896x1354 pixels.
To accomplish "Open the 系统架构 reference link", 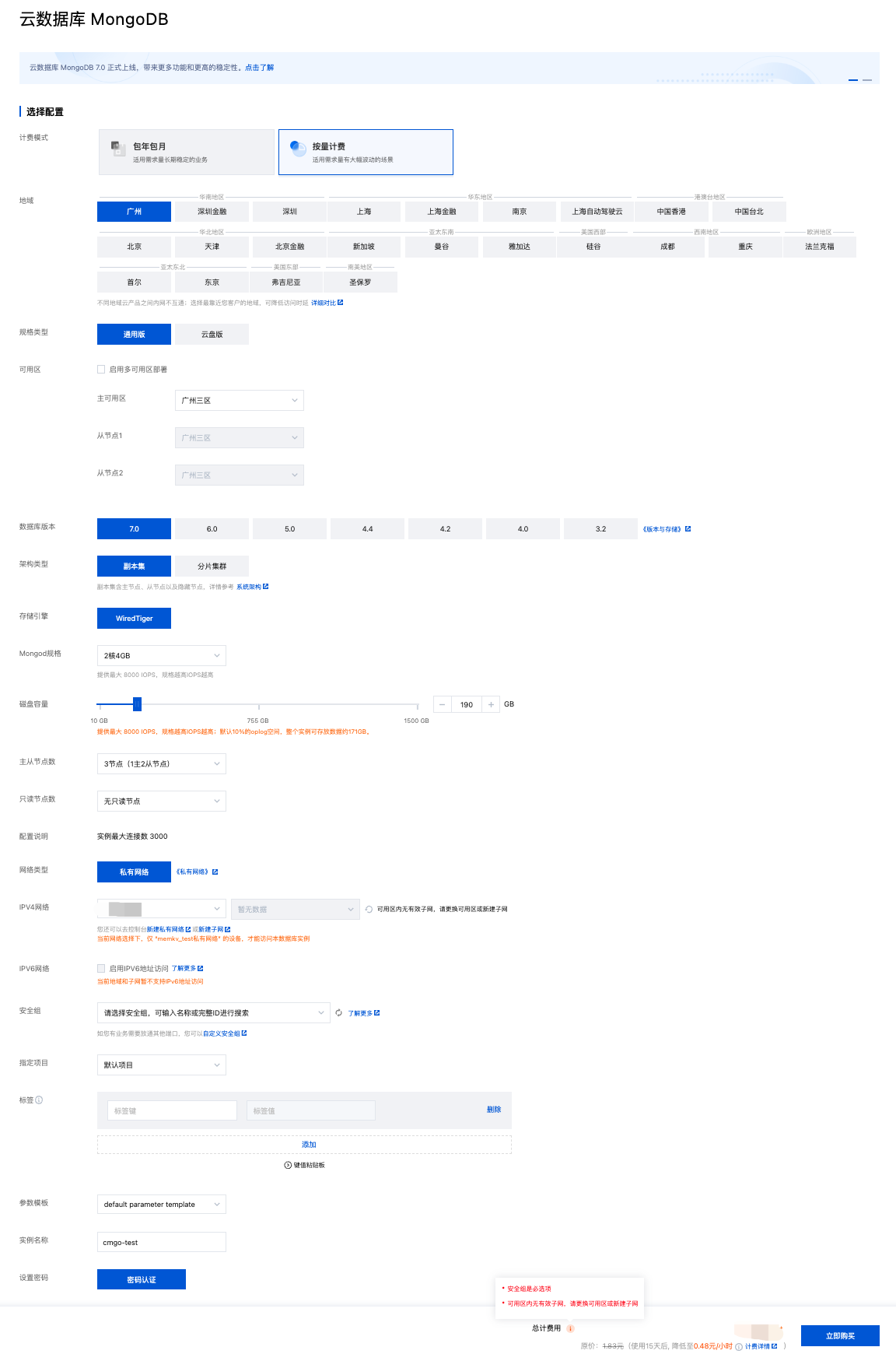I will click(252, 587).
